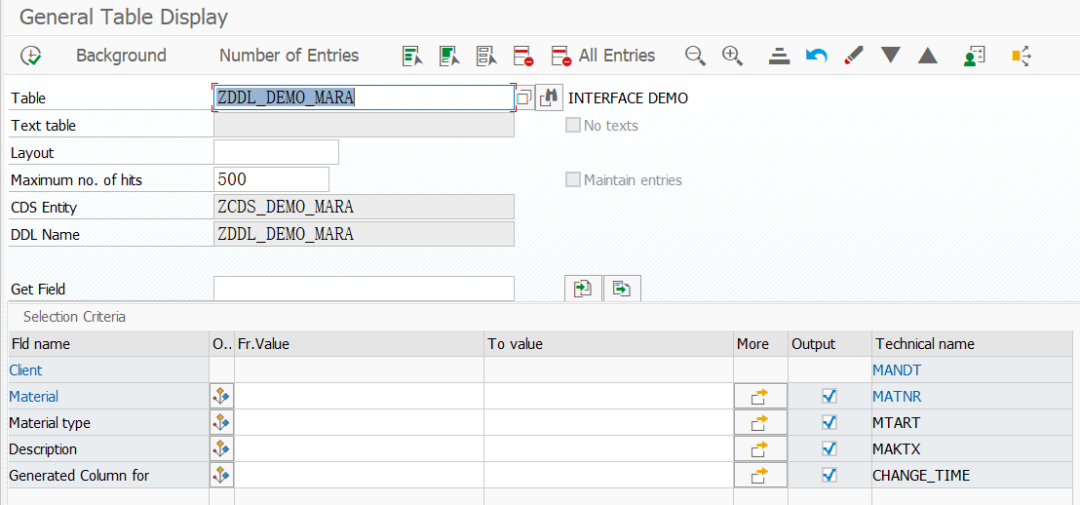Click Fr.Value cell for Material
The width and height of the screenshot is (1080, 505).
click(359, 396)
